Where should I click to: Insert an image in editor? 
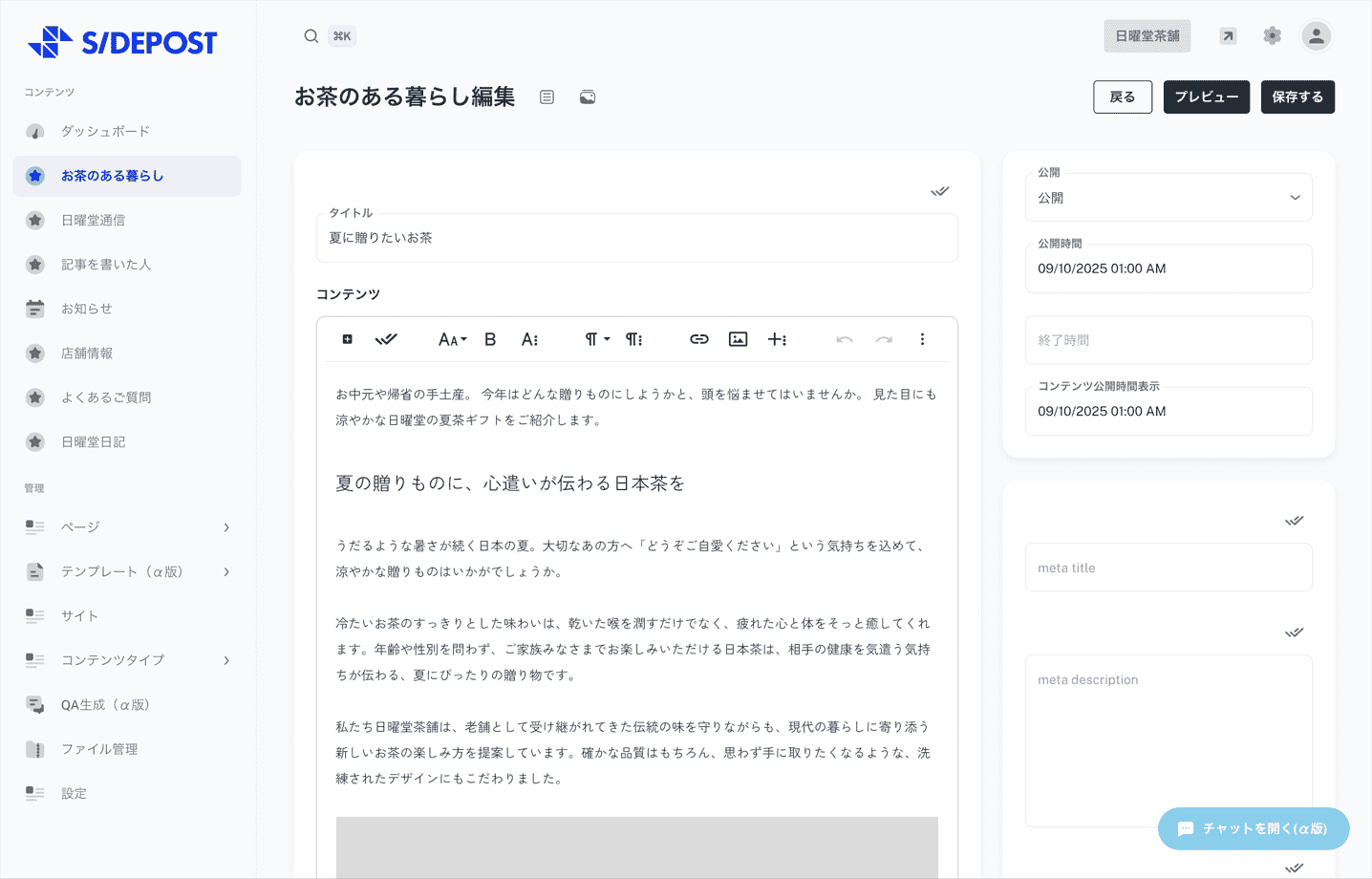tap(739, 339)
